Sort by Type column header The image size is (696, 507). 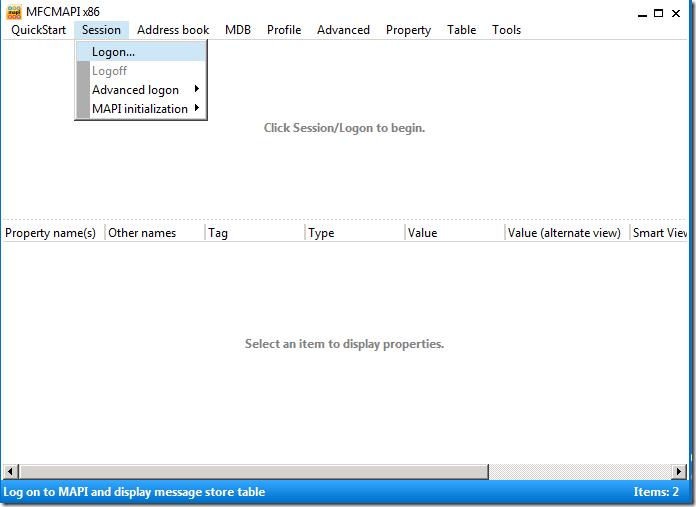tap(355, 233)
